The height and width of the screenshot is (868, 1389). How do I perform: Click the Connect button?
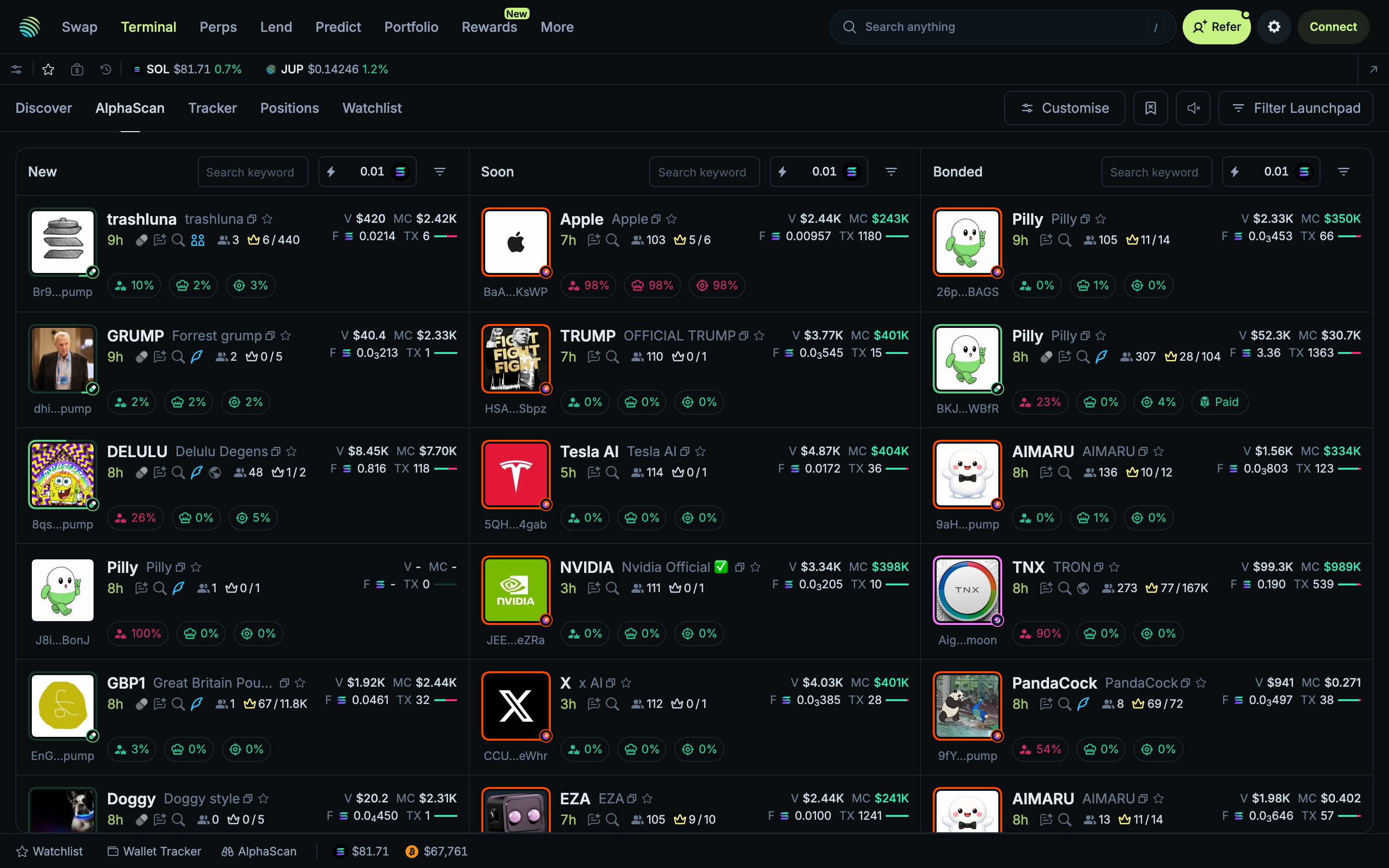pyautogui.click(x=1333, y=27)
